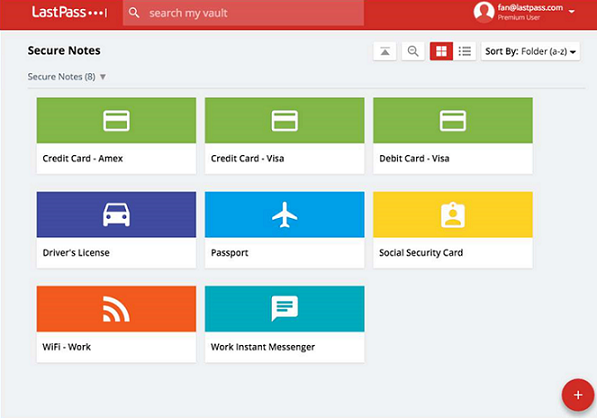
Task: Click the magnifier icon in the vault search bar
Action: click(134, 13)
